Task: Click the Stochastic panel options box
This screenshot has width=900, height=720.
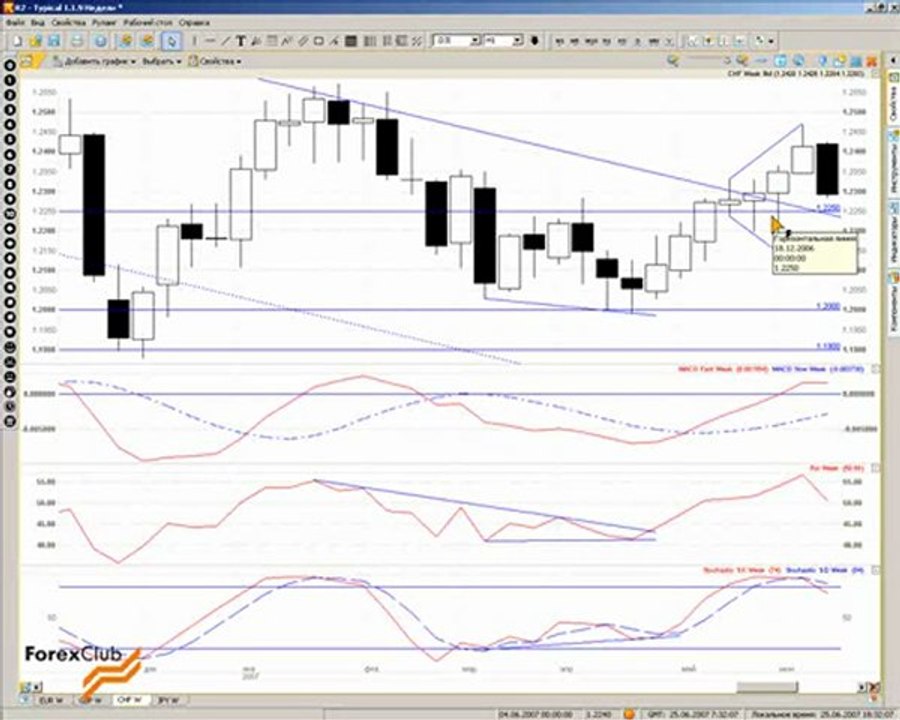Action: 875,570
